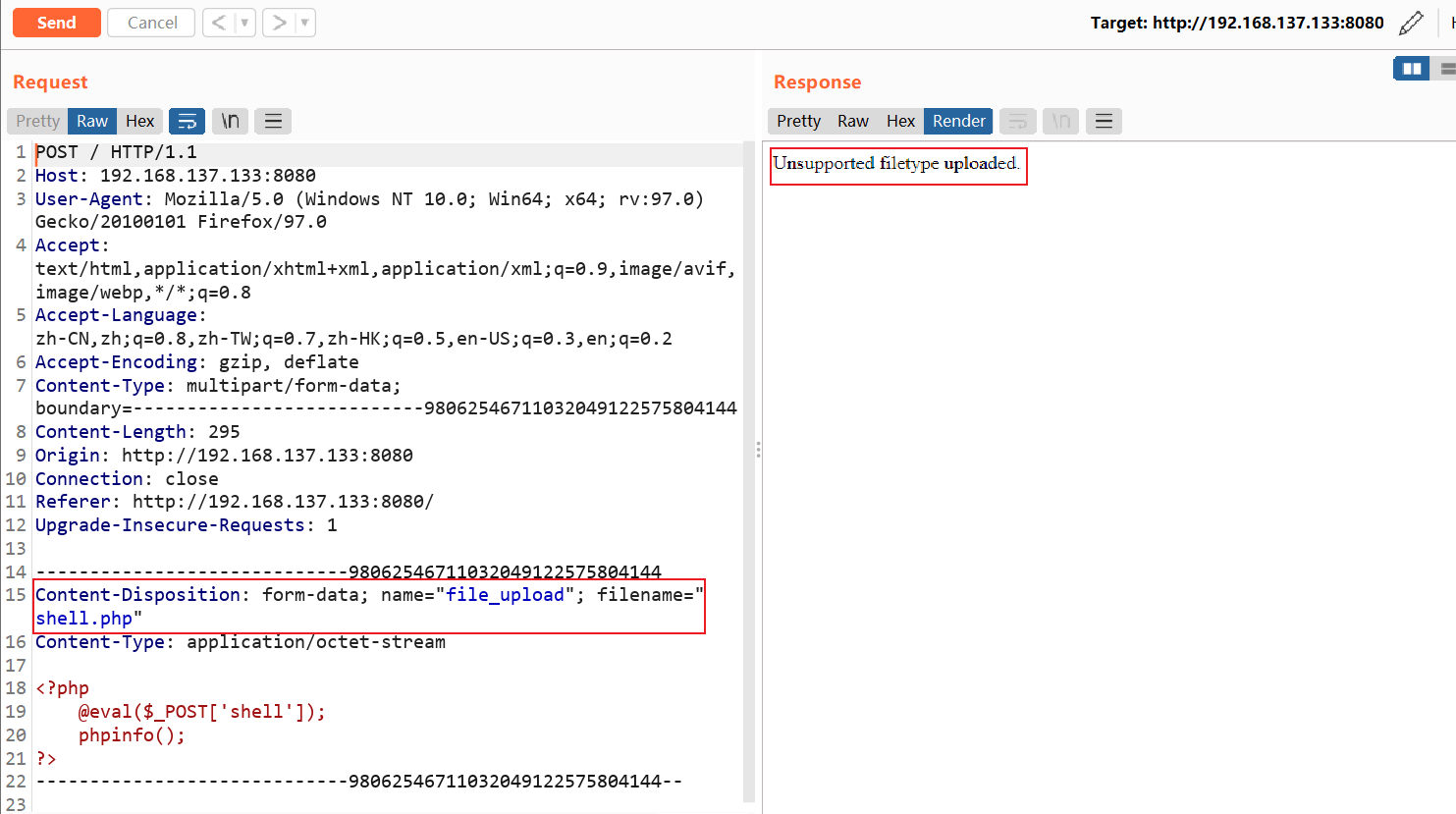The image size is (1456, 814).
Task: Open the Request Hex tab
Action: pos(140,121)
